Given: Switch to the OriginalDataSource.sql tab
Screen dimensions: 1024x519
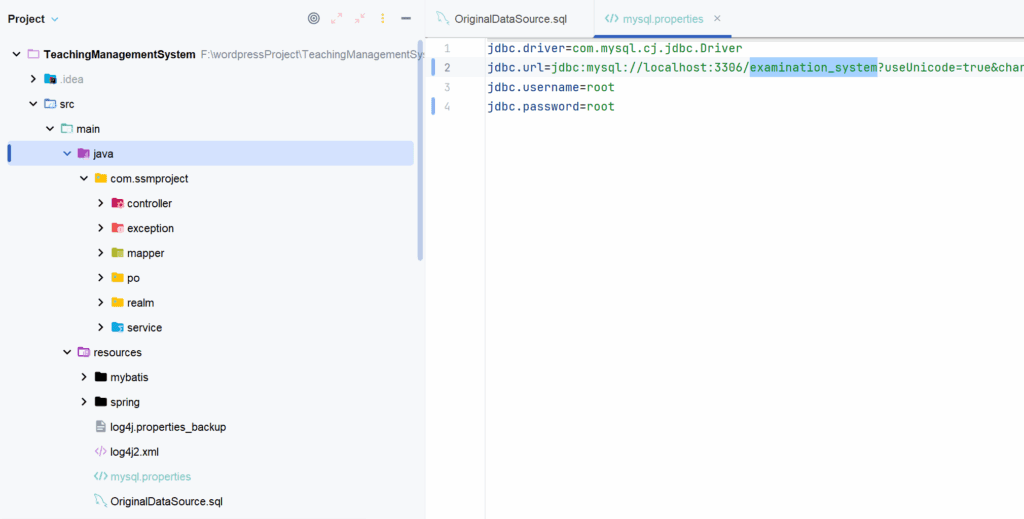Looking at the screenshot, I should (503, 19).
